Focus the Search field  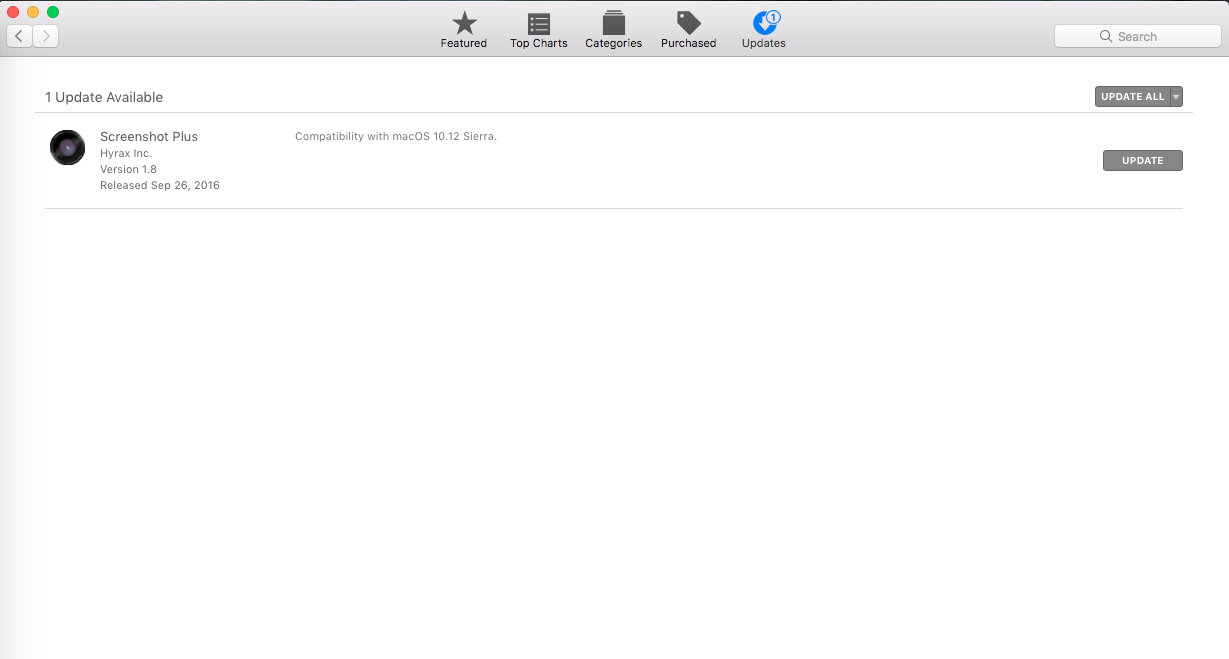1138,36
